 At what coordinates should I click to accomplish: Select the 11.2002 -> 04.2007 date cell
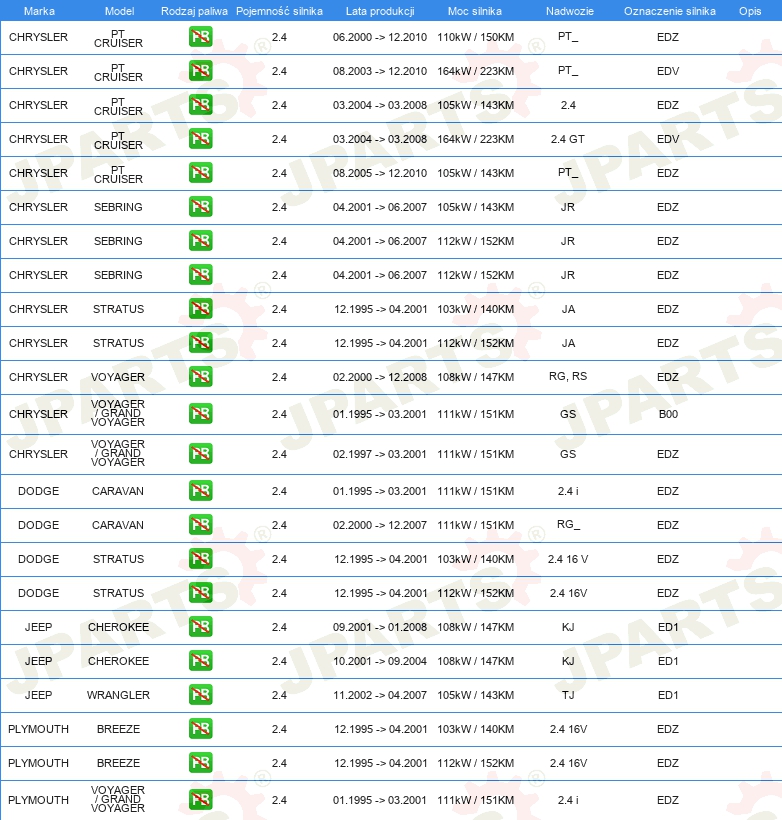coord(380,695)
